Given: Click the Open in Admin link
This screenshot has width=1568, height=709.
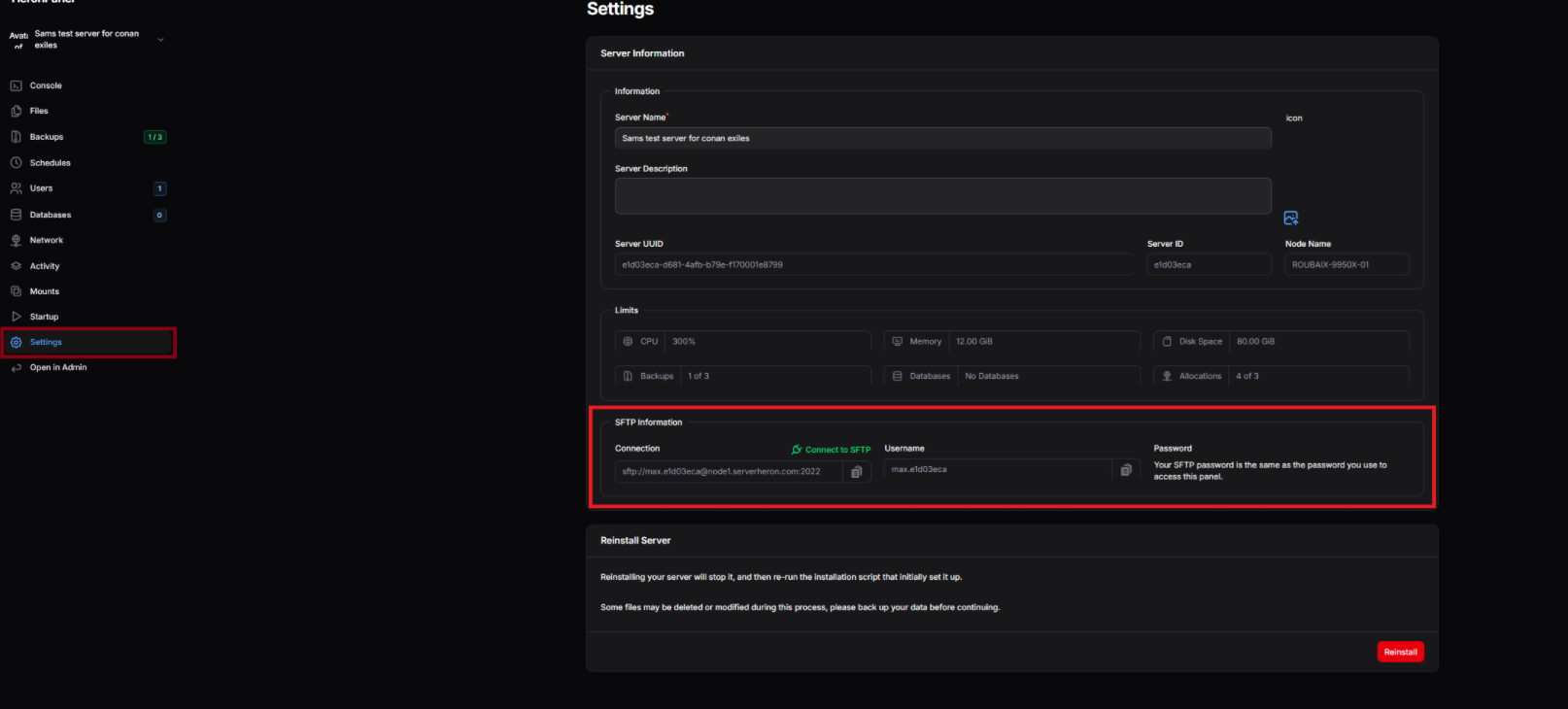Looking at the screenshot, I should (58, 367).
